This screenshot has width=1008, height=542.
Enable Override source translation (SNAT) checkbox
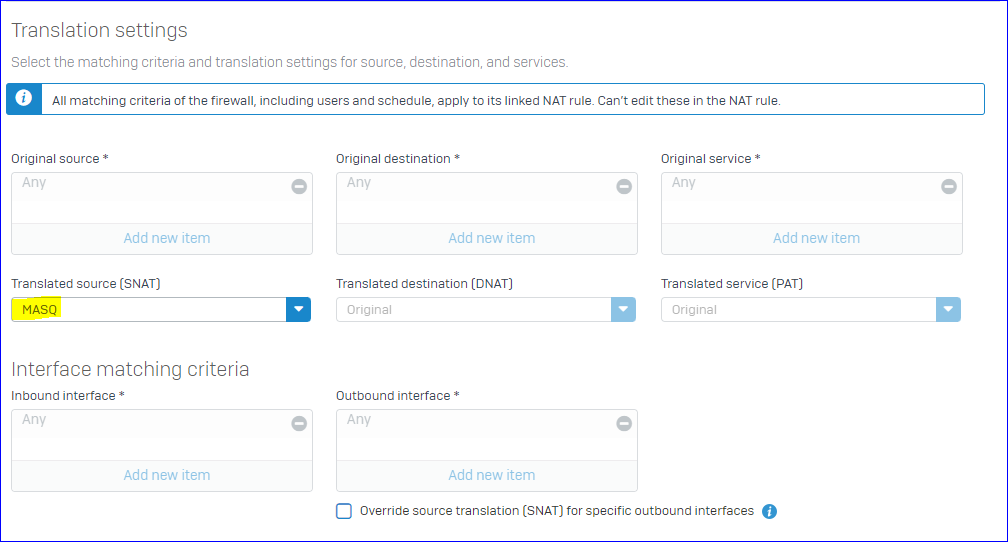pyautogui.click(x=344, y=511)
